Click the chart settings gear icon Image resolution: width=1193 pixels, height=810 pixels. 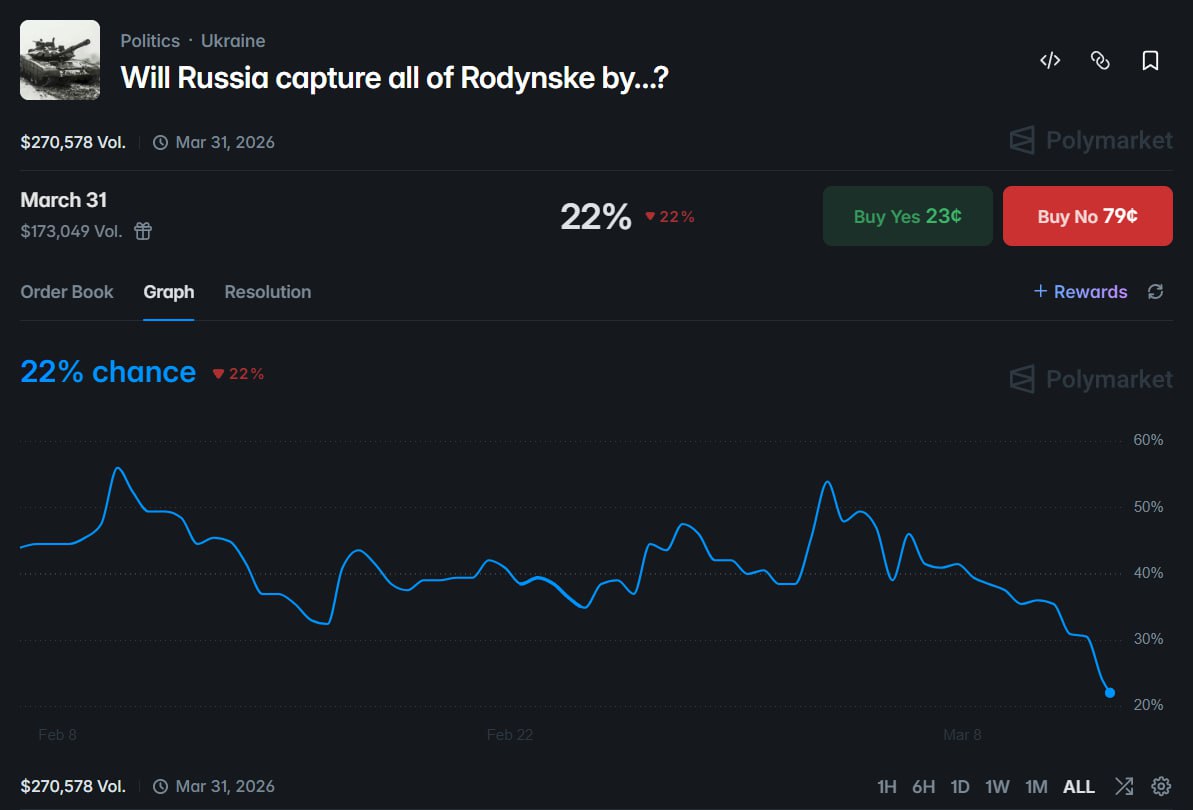[1161, 786]
